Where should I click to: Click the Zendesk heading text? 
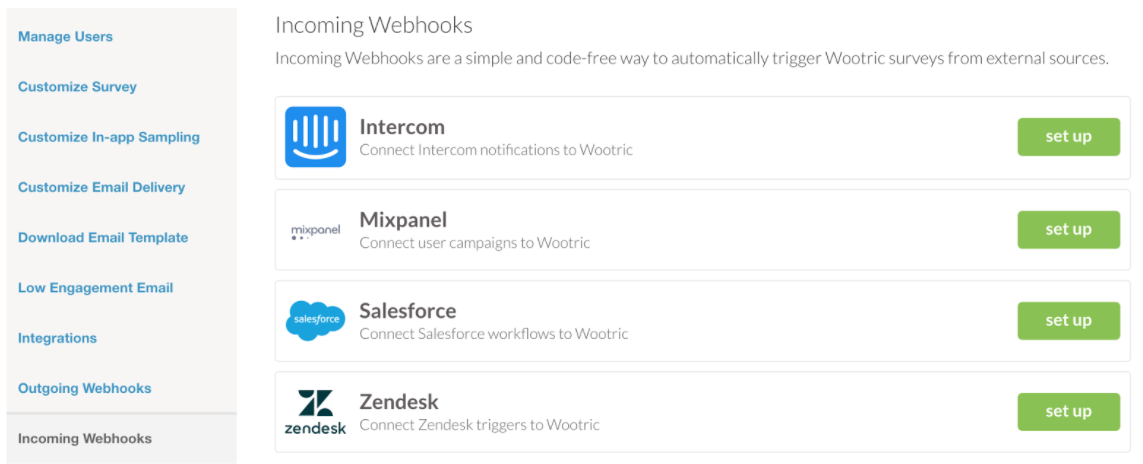(x=399, y=402)
